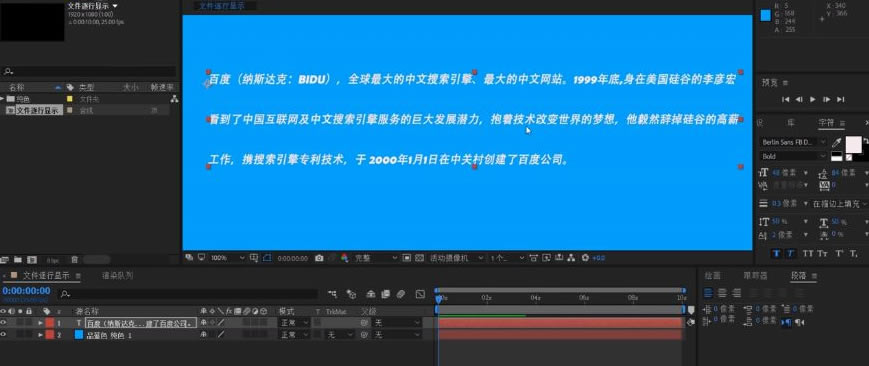The width and height of the screenshot is (869, 366).
Task: Toggle the mask and shape path visibility
Action: [x=267, y=258]
